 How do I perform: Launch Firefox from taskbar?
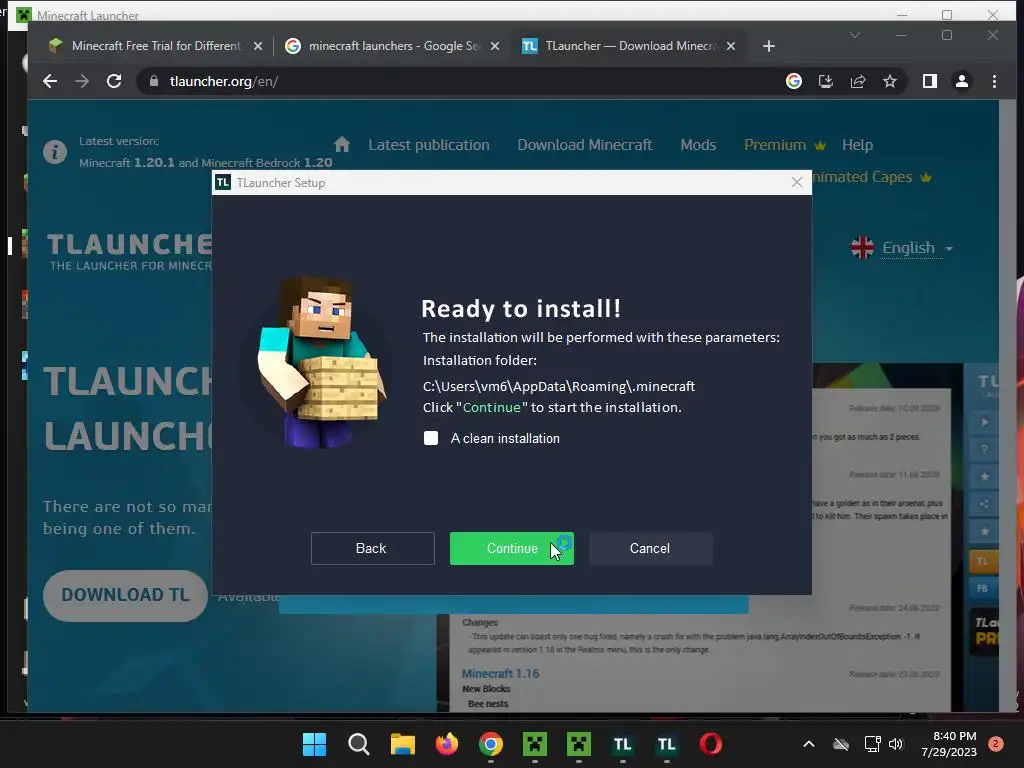click(x=447, y=744)
